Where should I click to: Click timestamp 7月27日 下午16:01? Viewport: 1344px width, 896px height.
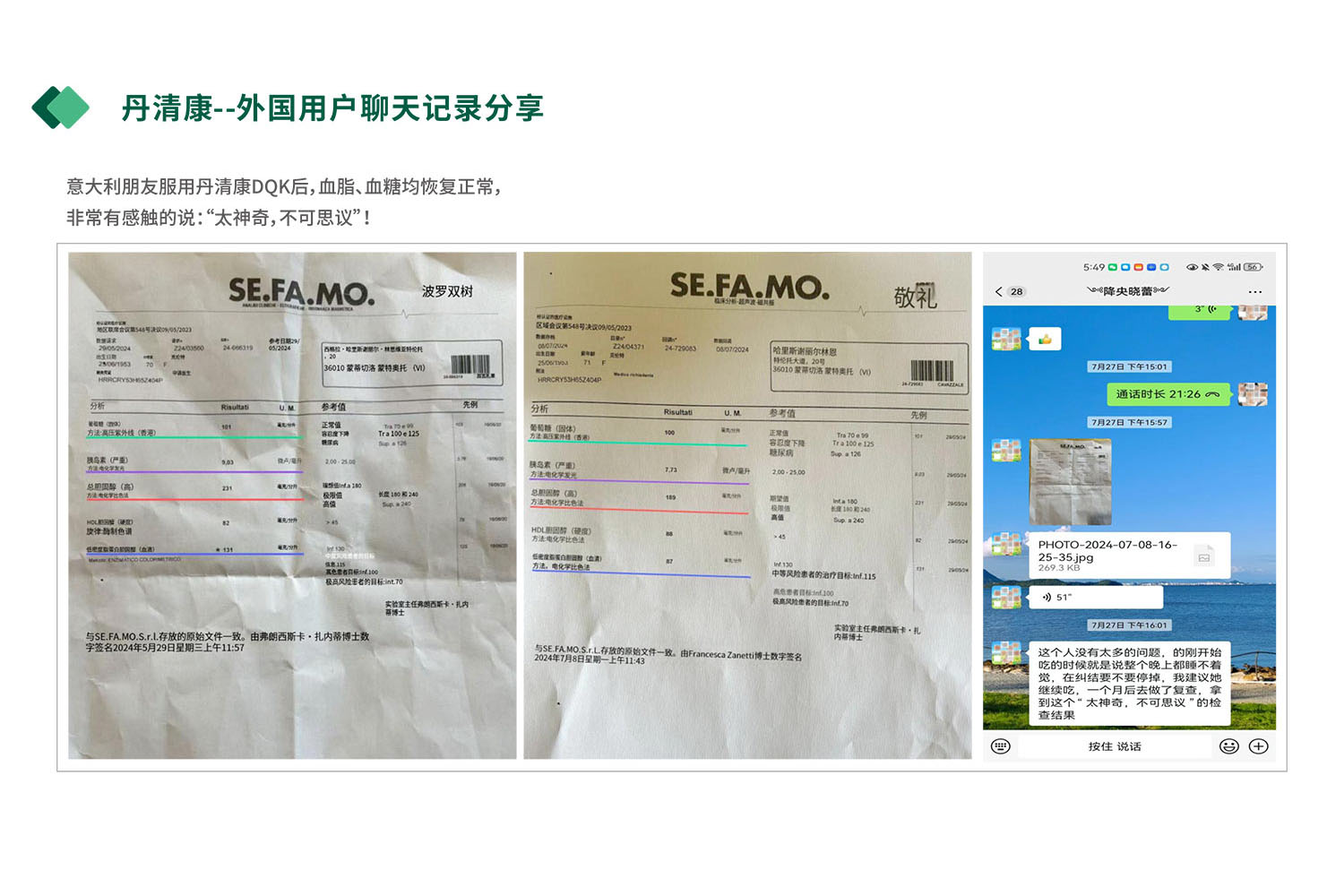point(1129,625)
